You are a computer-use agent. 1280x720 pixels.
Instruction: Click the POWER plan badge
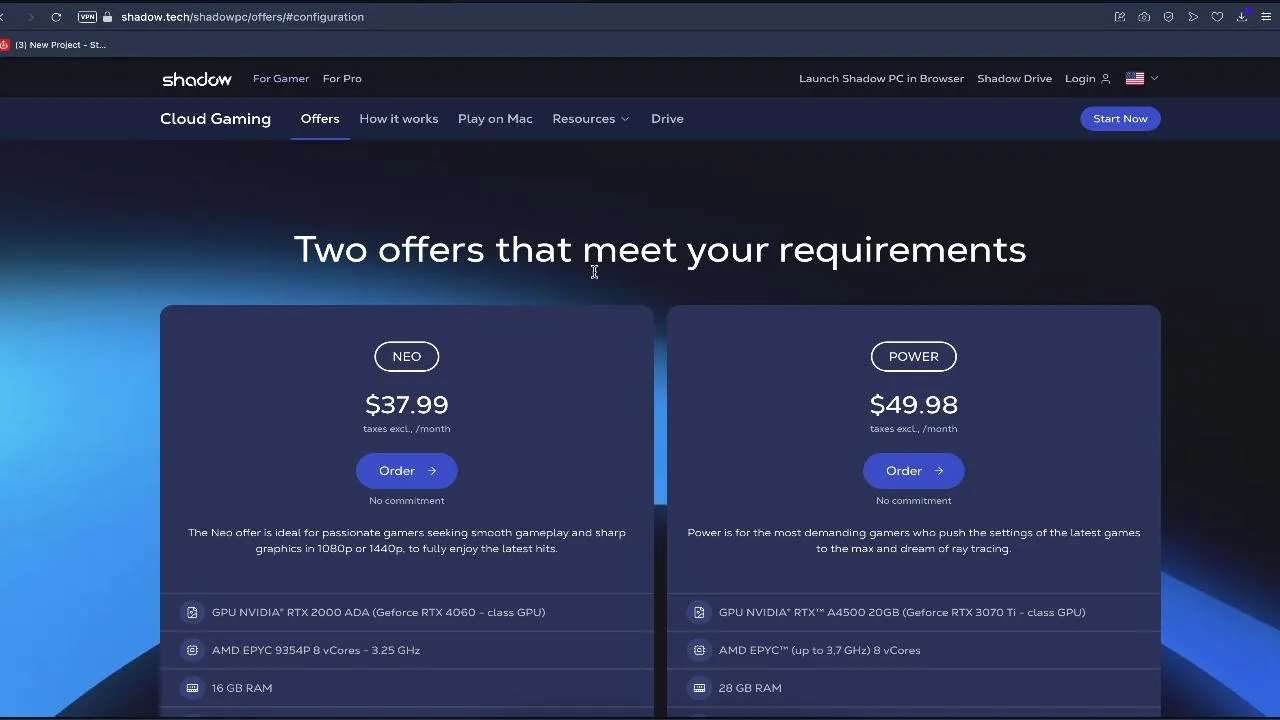(x=913, y=357)
